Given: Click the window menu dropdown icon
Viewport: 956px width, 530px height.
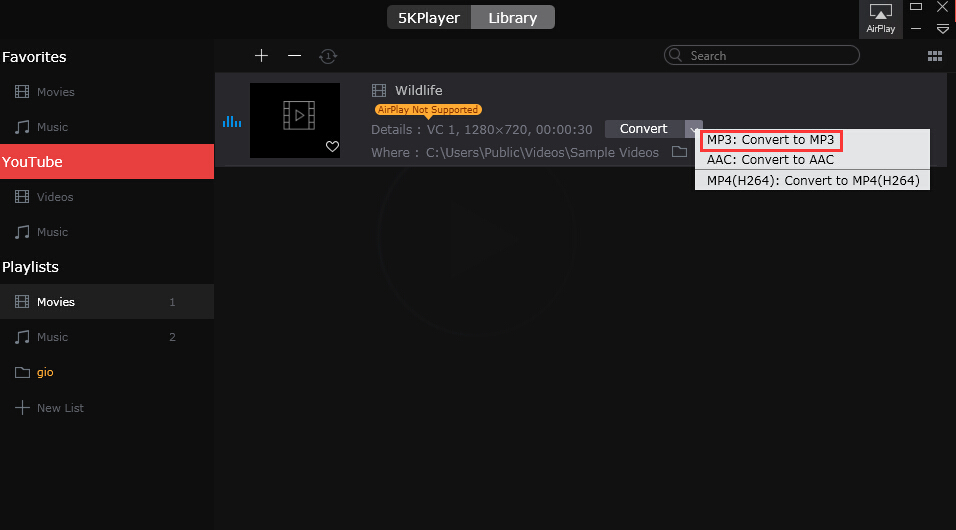Looking at the screenshot, I should (943, 29).
